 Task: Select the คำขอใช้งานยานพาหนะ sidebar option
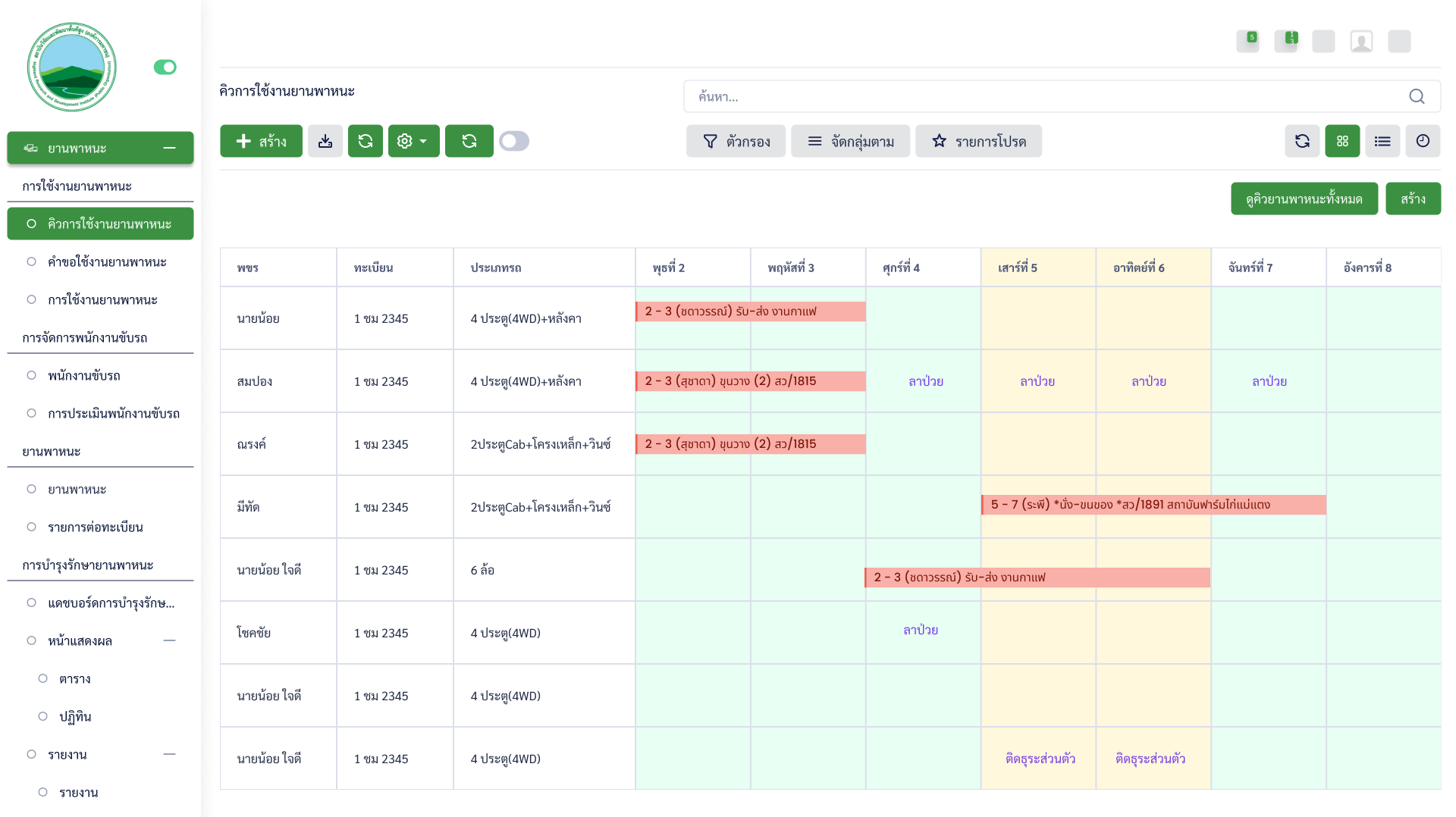tap(107, 262)
